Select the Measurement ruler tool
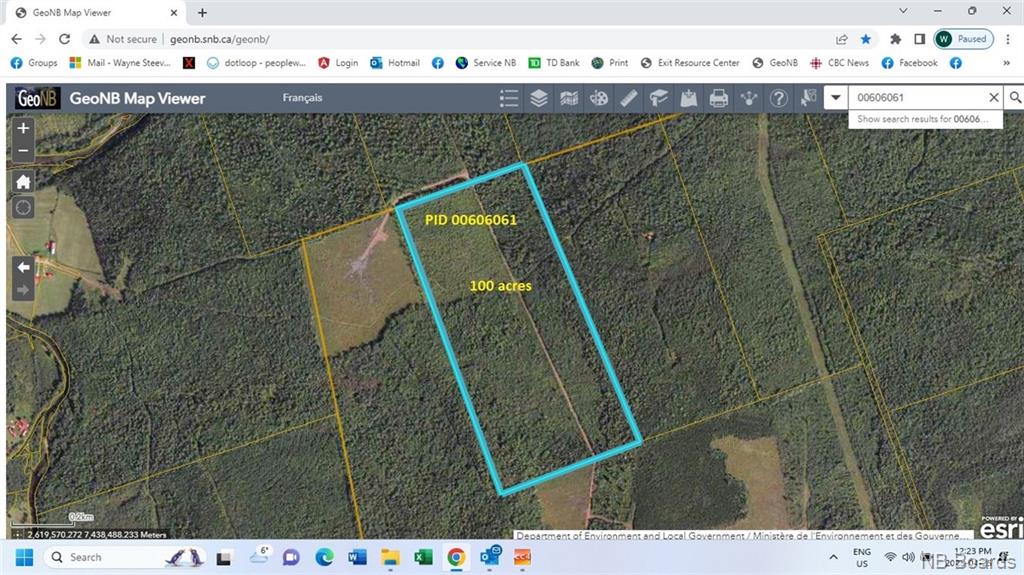Image resolution: width=1024 pixels, height=575 pixels. coord(629,98)
